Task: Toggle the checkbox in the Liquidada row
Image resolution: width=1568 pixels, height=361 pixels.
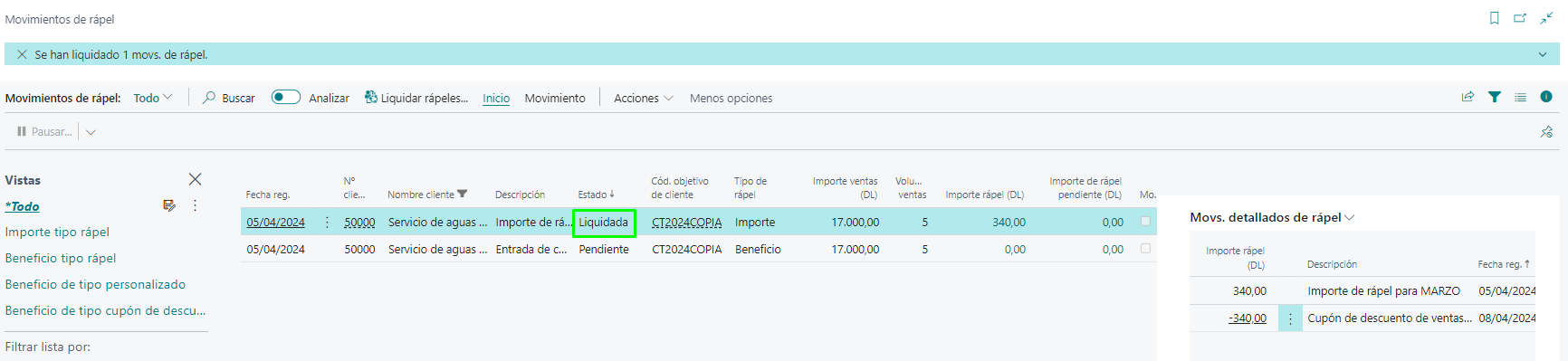Action: click(x=1145, y=221)
